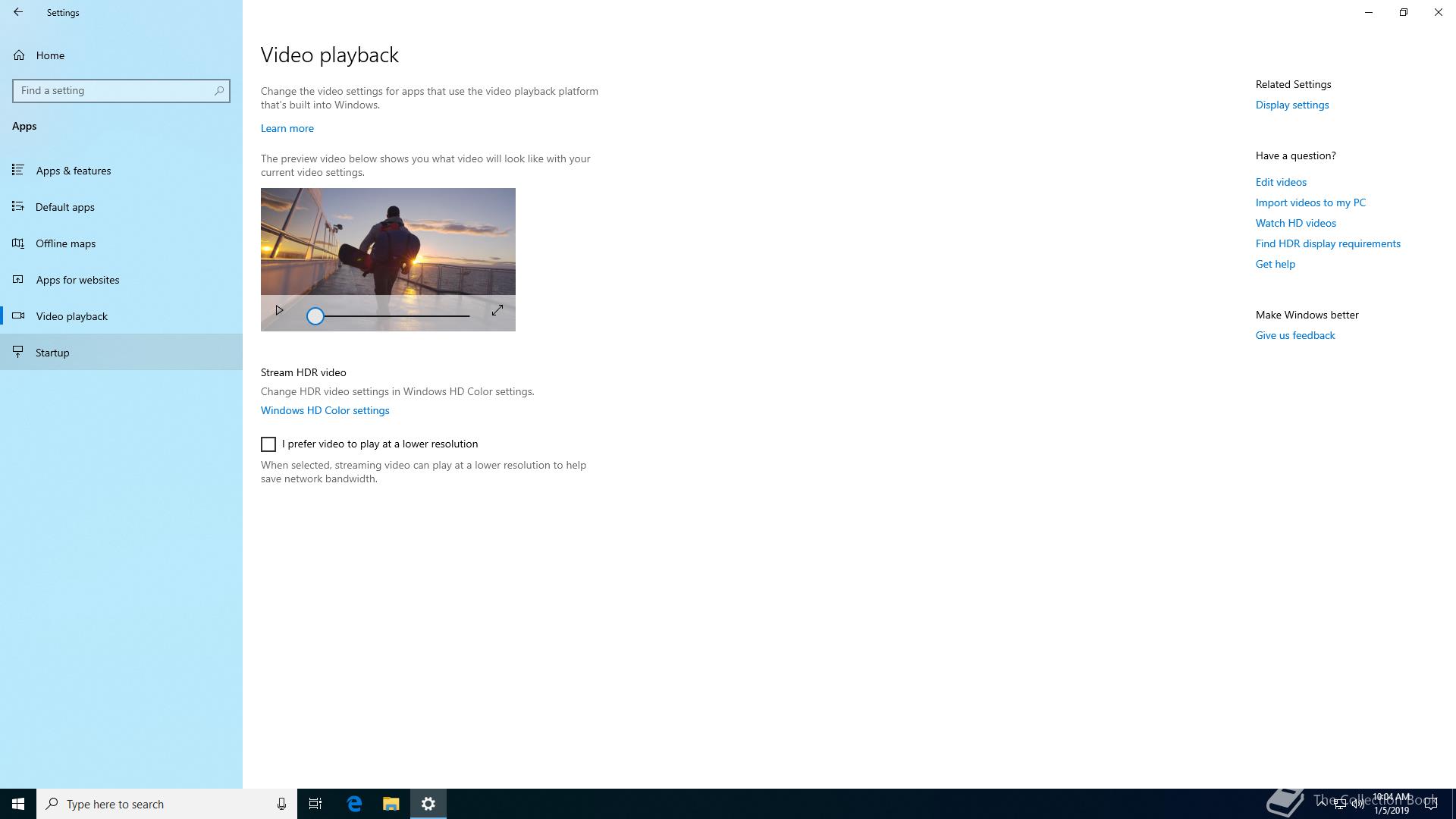The height and width of the screenshot is (819, 1456).
Task: Click the back arrow in Settings
Action: coord(18,12)
